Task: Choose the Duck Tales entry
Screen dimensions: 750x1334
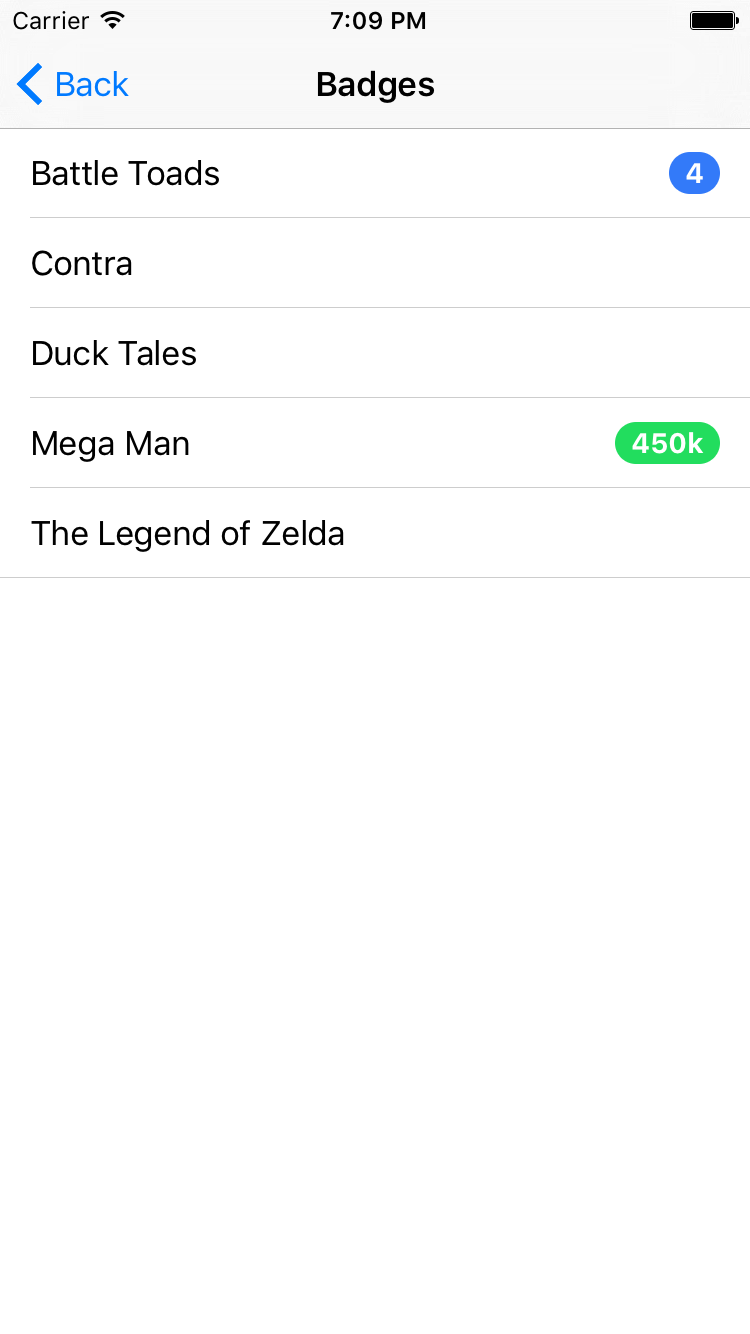Action: (375, 354)
